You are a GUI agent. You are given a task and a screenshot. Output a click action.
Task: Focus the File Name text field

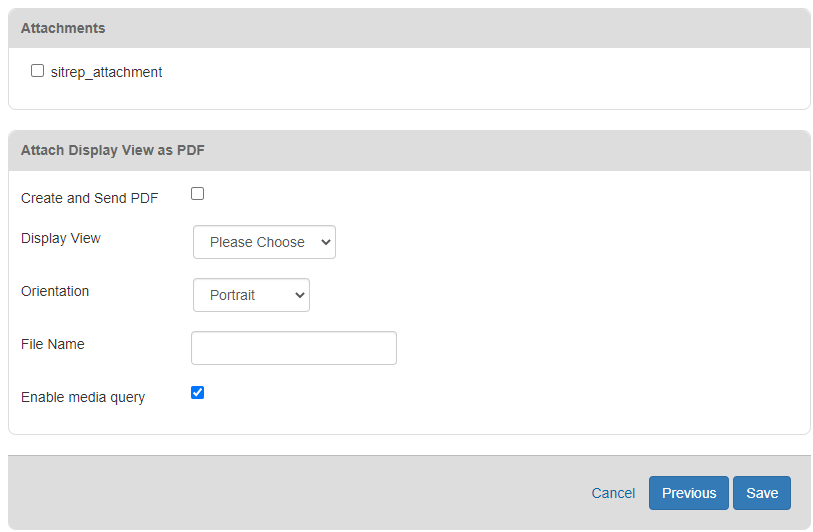pyautogui.click(x=293, y=348)
